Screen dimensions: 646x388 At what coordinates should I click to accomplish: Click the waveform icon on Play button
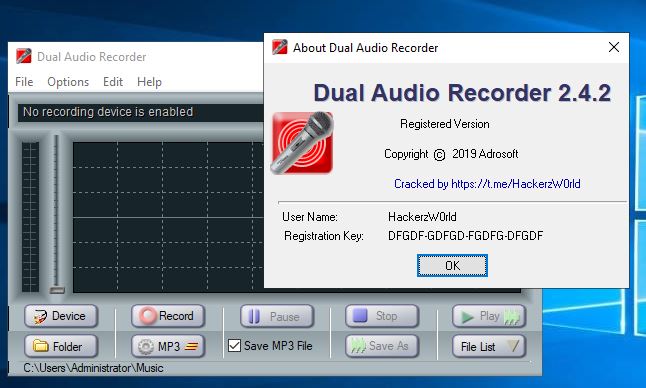pyautogui.click(x=511, y=317)
